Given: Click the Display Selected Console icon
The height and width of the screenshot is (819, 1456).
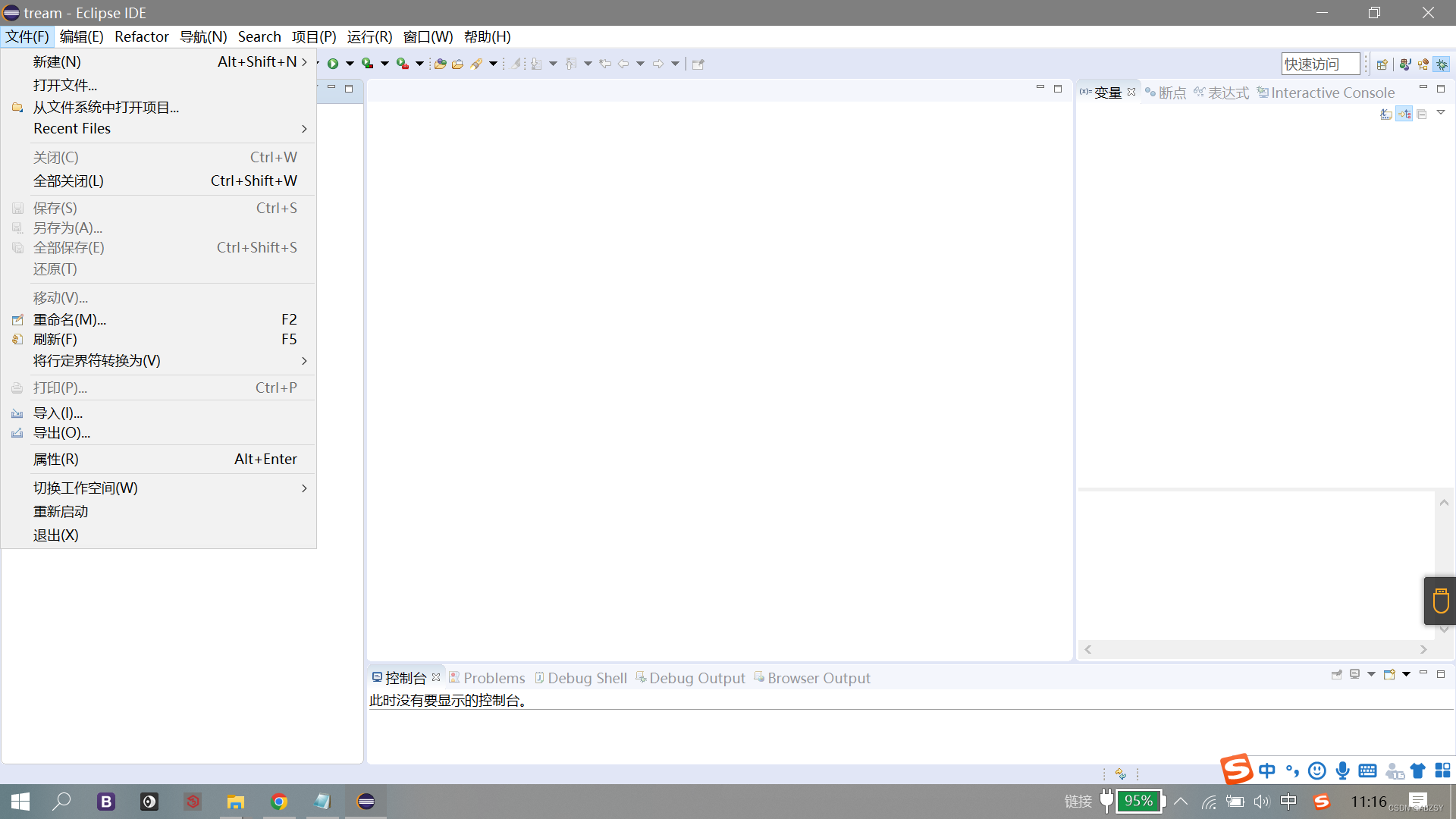Looking at the screenshot, I should [x=1355, y=674].
